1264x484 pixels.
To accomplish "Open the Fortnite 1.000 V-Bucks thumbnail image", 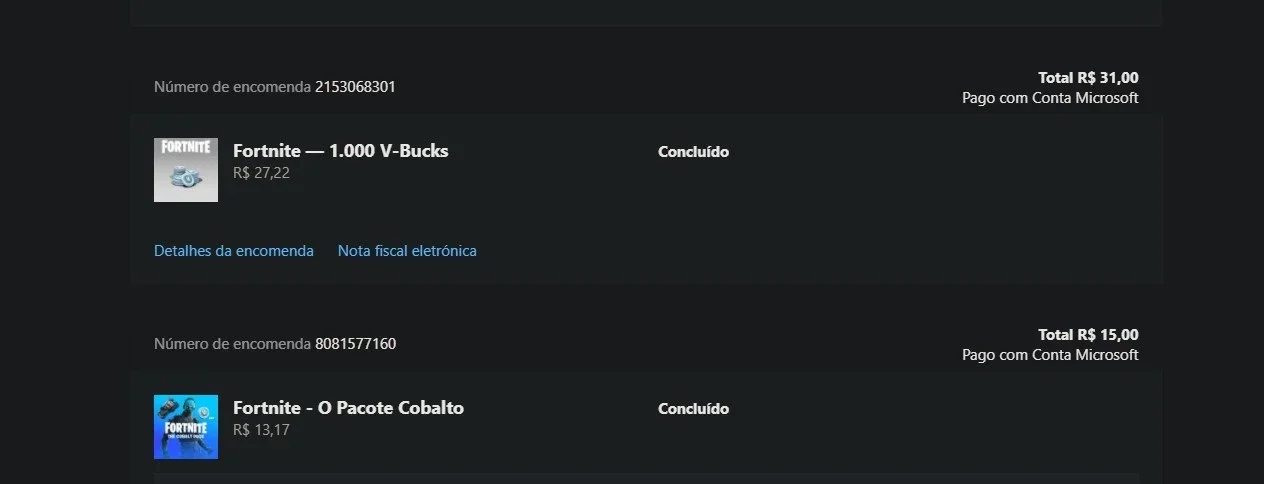I will tap(186, 170).
